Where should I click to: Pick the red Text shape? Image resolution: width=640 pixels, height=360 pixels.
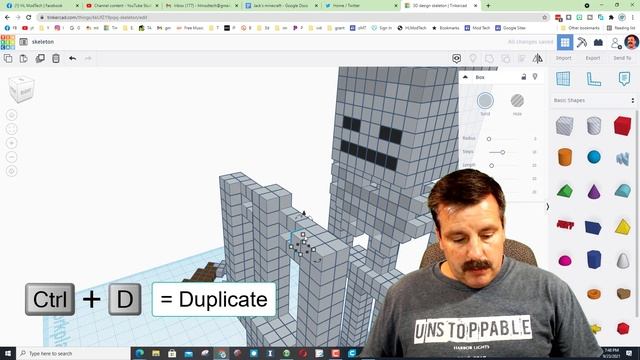tap(565, 224)
